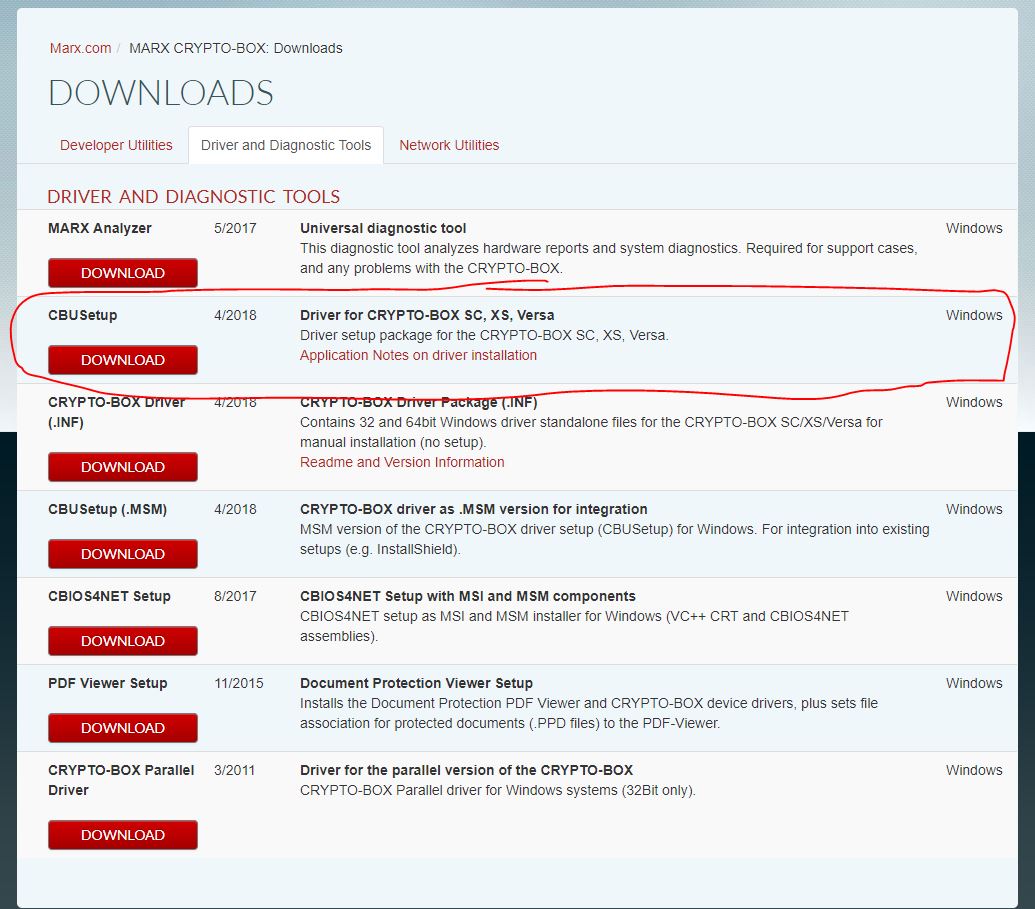This screenshot has width=1035, height=909.
Task: Download the MARX Analyzer tool
Action: 123,273
